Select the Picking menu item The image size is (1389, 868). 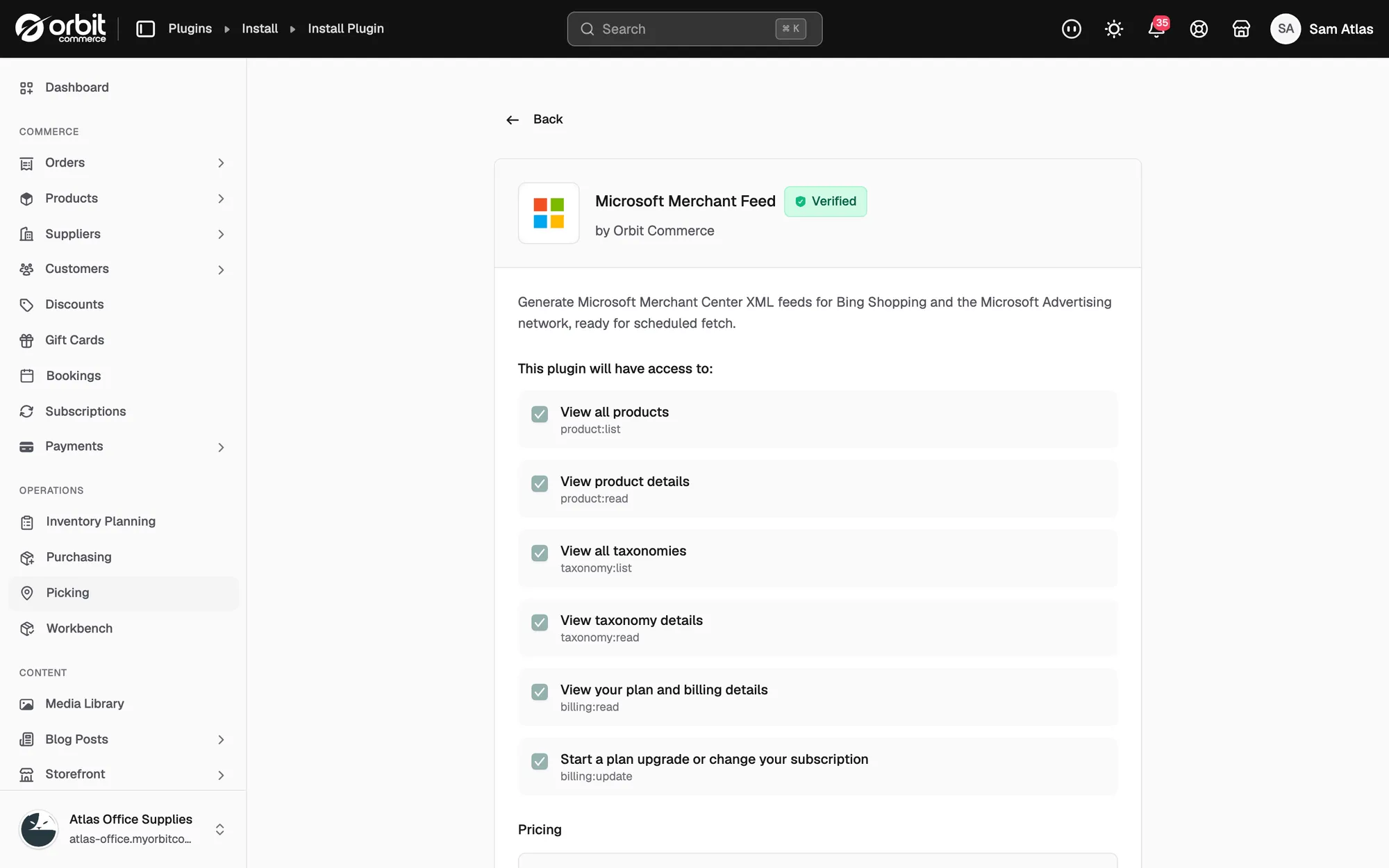tap(123, 593)
